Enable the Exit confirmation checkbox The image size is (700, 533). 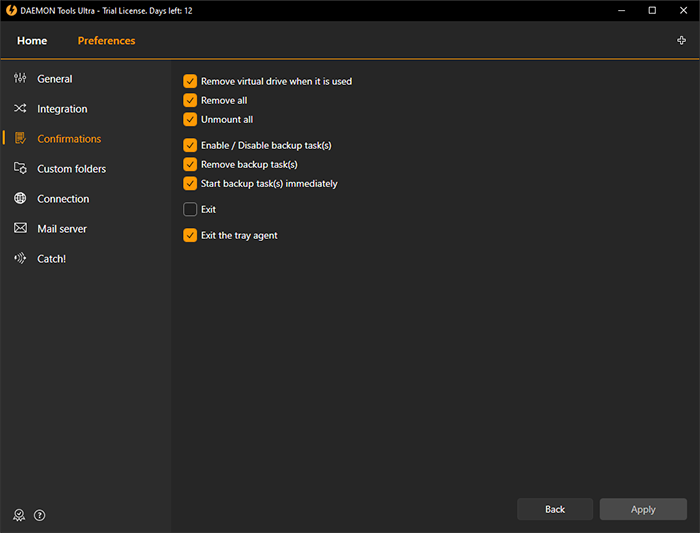click(190, 209)
